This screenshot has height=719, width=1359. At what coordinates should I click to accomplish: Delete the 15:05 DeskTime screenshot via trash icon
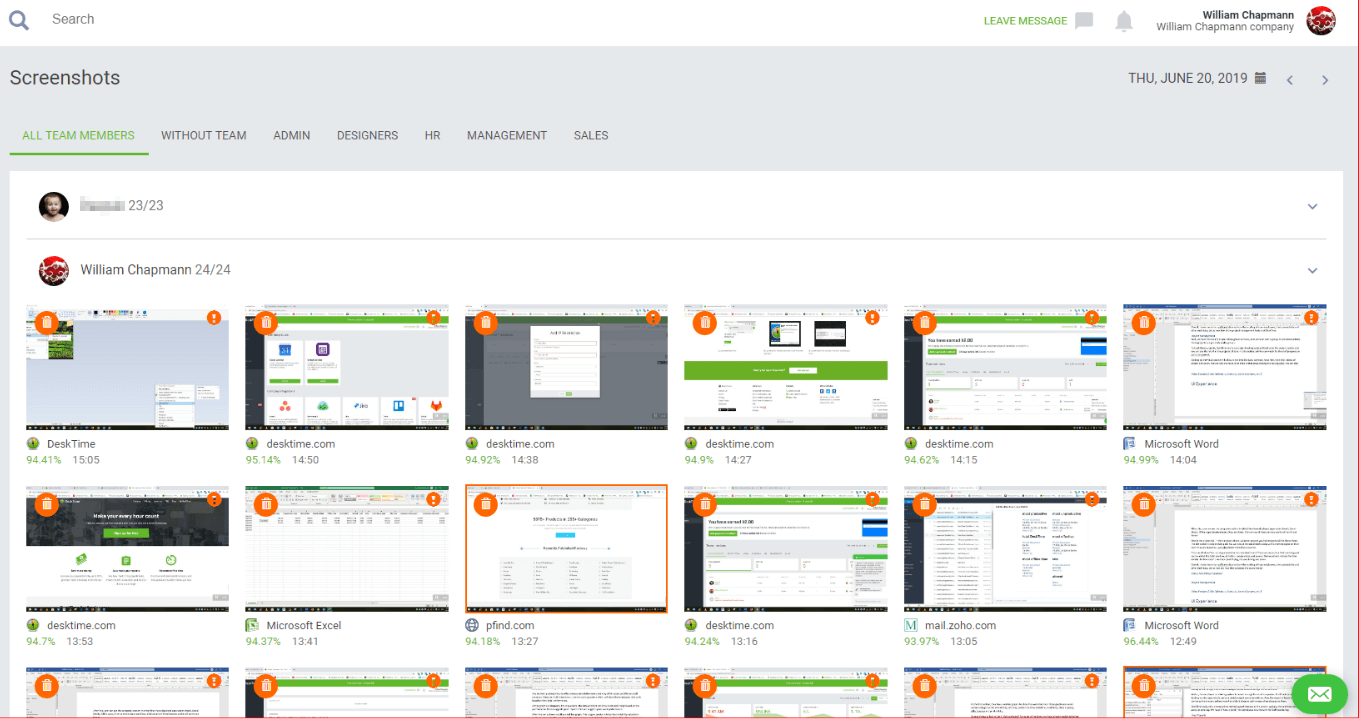tap(46, 322)
